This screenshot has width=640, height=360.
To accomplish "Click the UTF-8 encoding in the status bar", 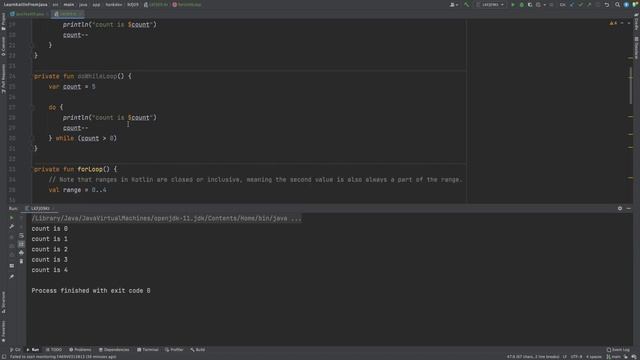I will pos(576,357).
